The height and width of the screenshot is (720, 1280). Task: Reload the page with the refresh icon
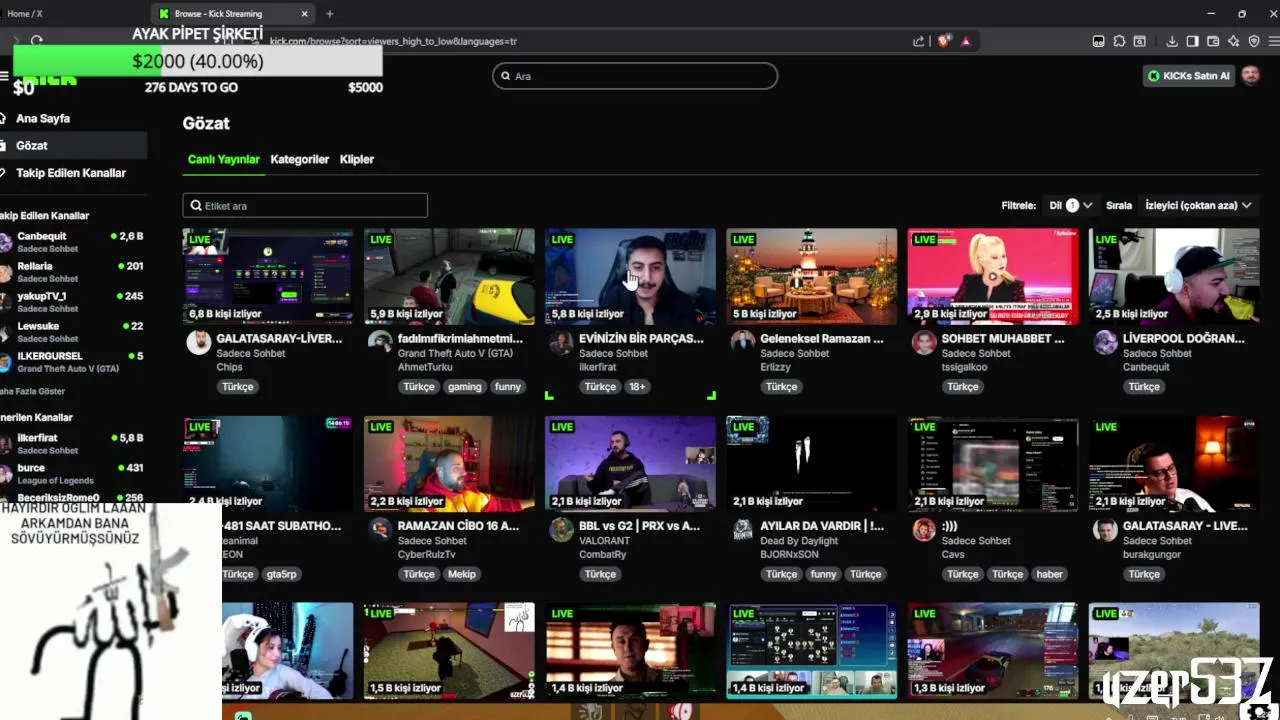tap(37, 41)
